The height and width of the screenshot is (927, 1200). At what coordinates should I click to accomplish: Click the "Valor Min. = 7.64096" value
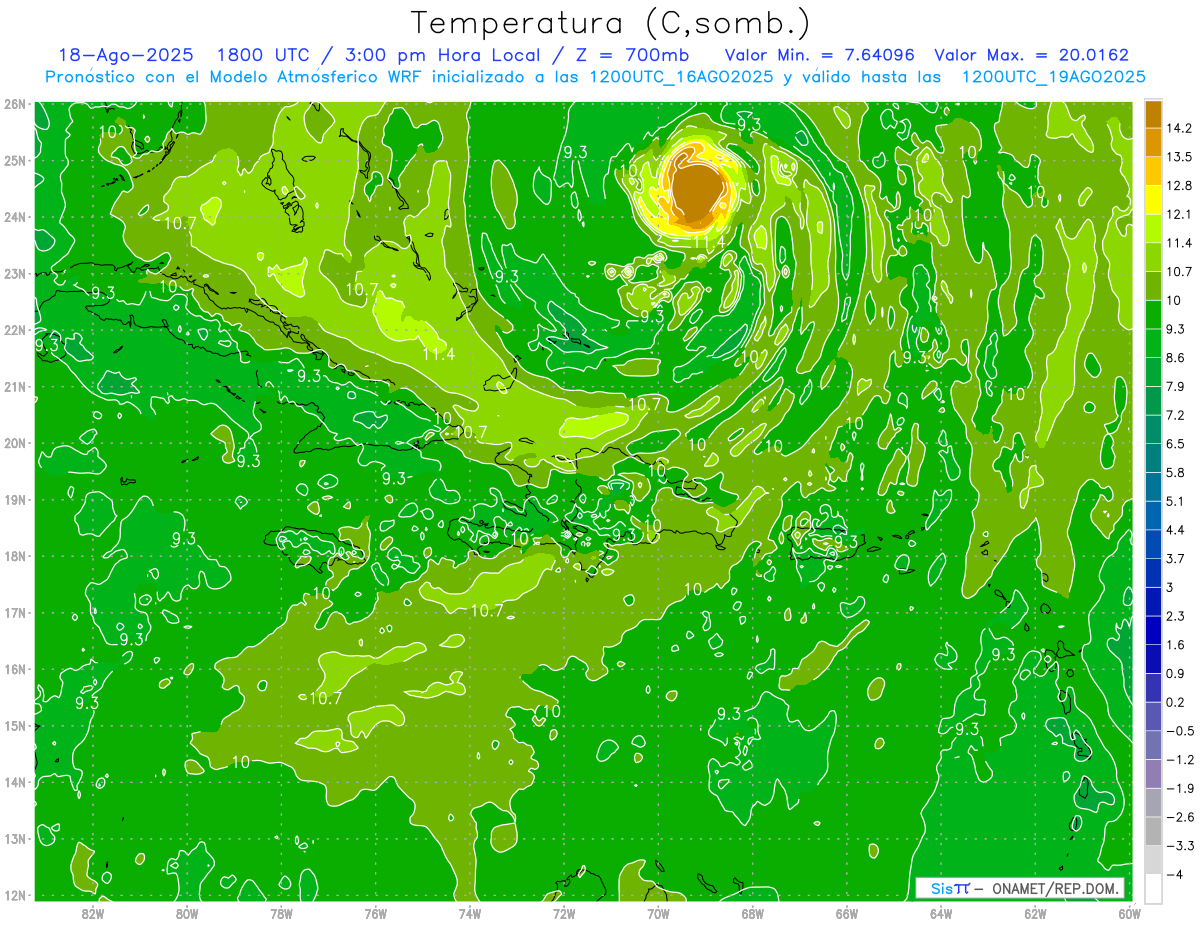tap(819, 55)
